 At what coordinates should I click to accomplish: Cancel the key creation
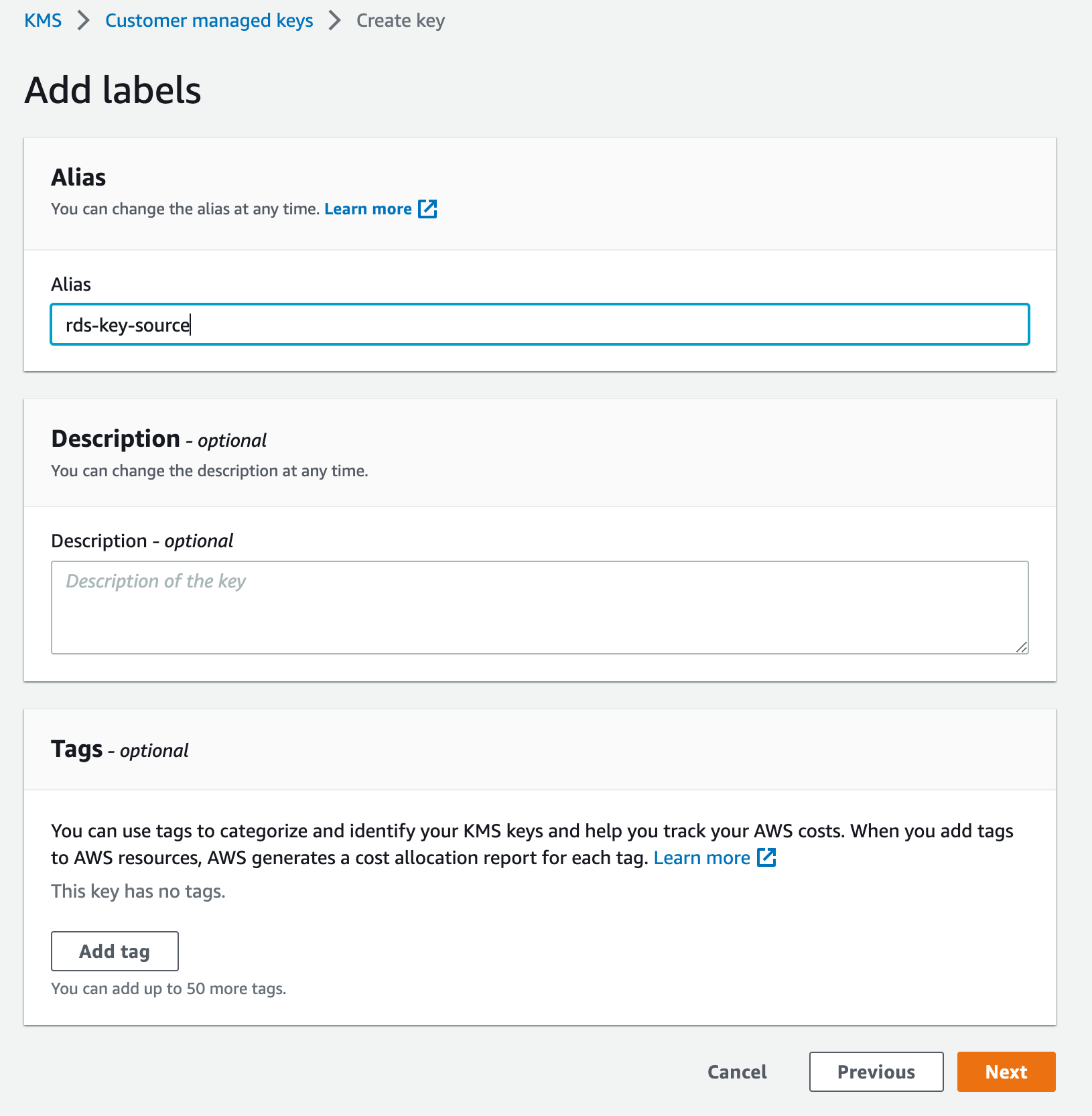(x=736, y=1072)
